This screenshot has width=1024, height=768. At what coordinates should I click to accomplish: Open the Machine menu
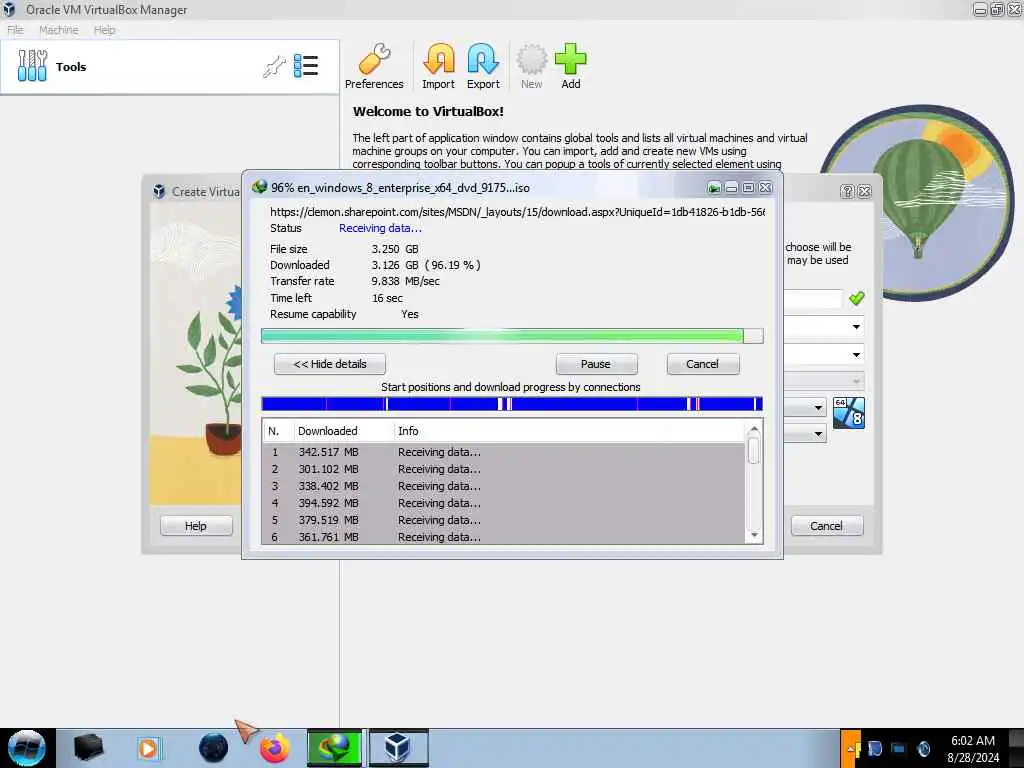(59, 30)
